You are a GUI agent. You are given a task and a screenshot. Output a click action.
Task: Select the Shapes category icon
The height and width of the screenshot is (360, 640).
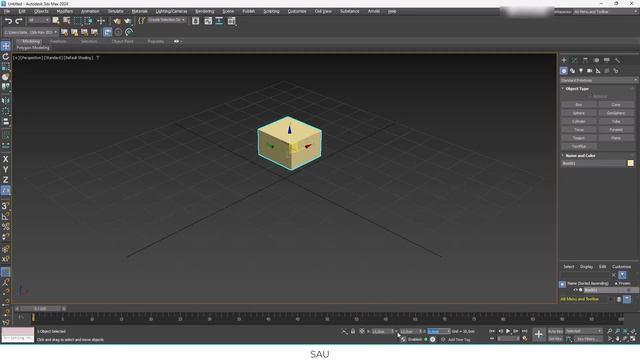coord(572,71)
